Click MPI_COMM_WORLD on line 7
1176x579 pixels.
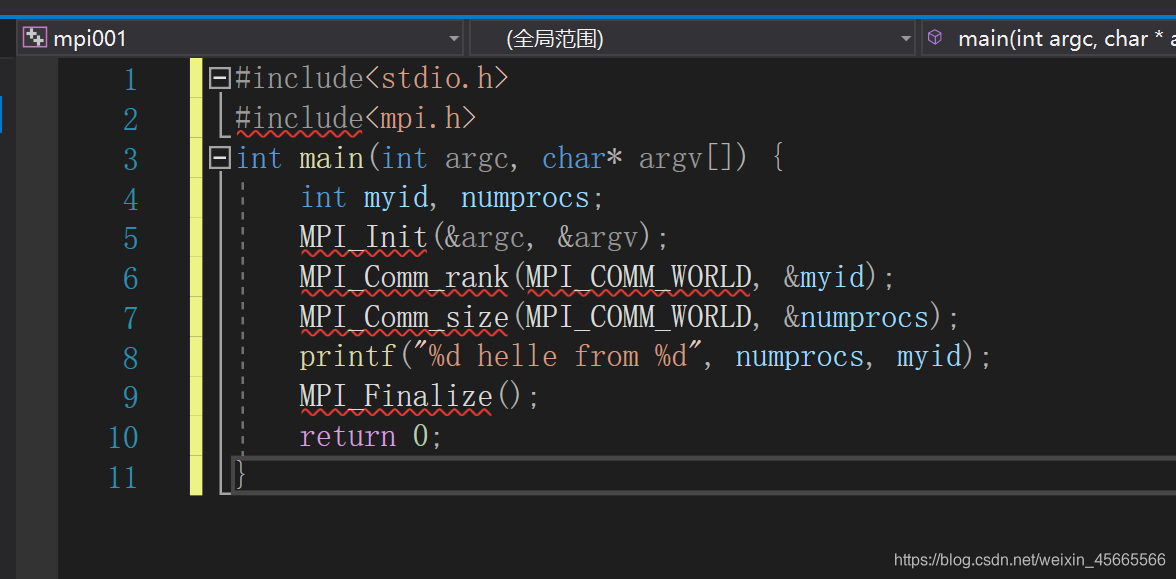click(638, 317)
